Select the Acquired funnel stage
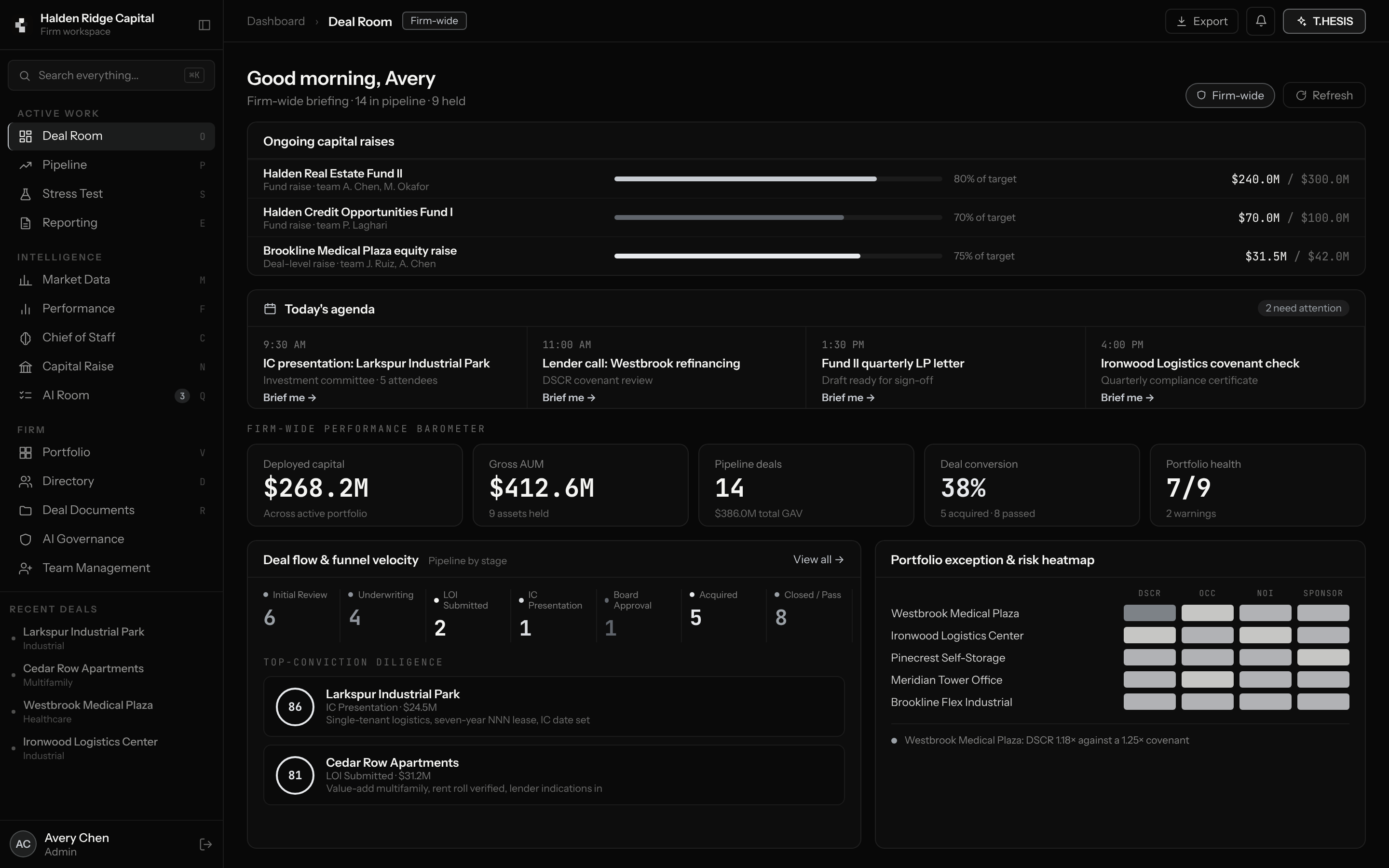This screenshot has height=868, width=1389. 724,614
